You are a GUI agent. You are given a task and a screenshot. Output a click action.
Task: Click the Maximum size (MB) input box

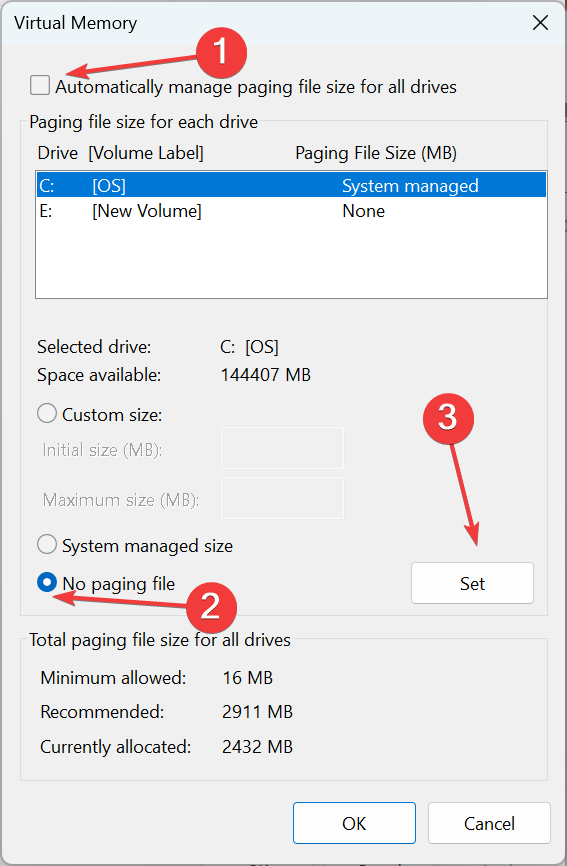point(282,498)
